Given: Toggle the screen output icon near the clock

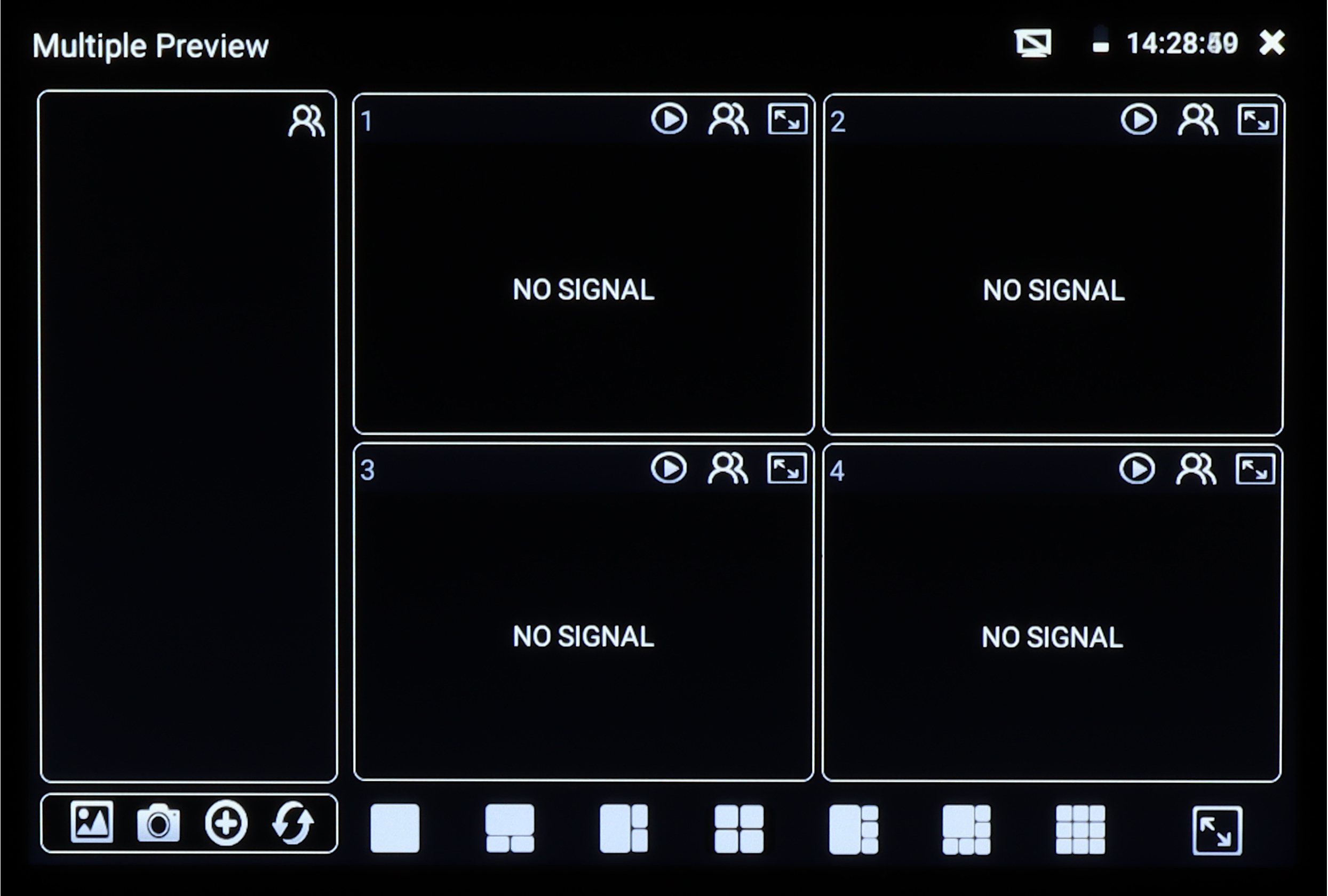Looking at the screenshot, I should 1033,43.
